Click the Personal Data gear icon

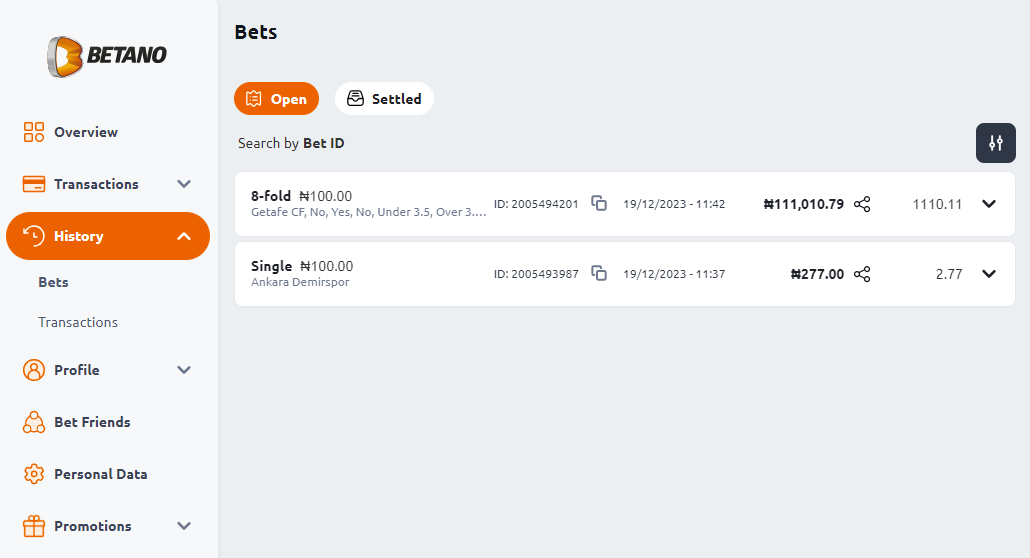point(34,474)
